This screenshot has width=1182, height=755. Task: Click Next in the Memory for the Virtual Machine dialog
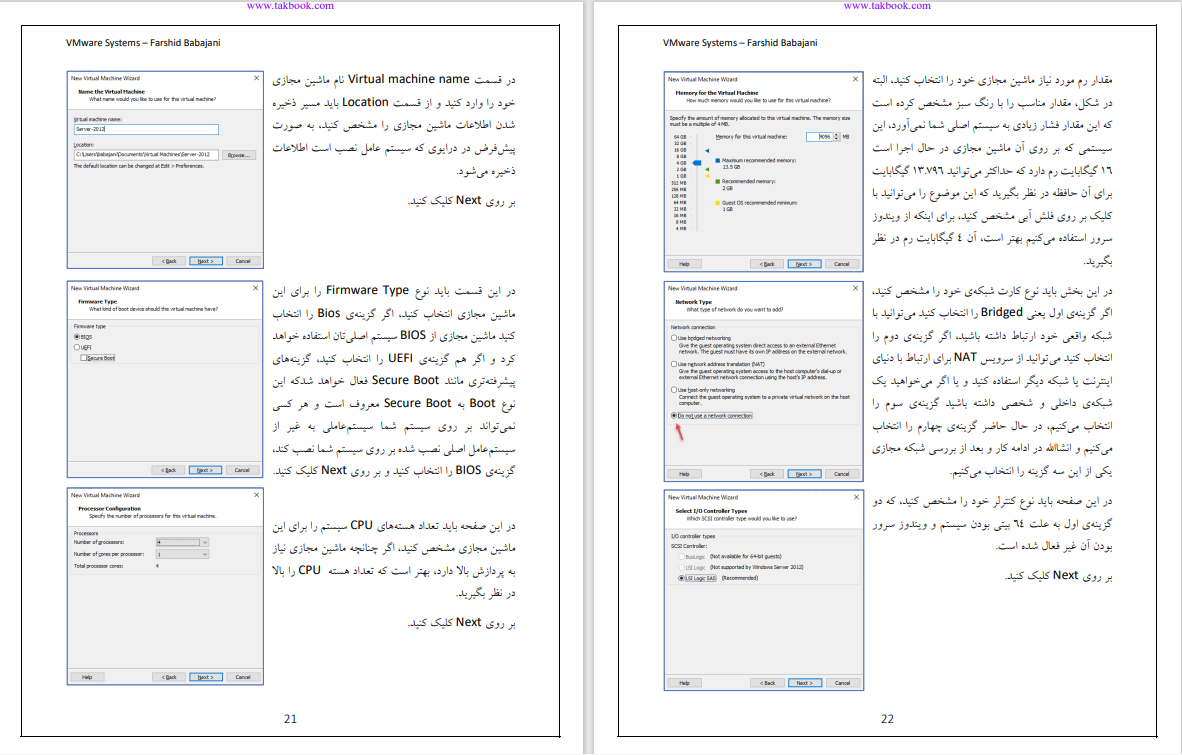coord(804,264)
